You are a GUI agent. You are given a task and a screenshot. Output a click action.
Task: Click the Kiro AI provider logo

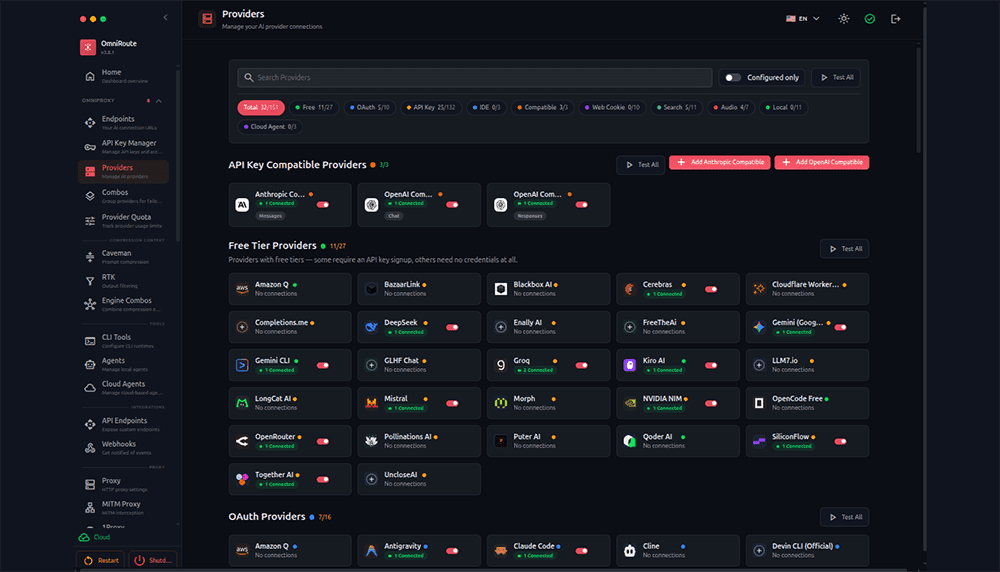(629, 365)
